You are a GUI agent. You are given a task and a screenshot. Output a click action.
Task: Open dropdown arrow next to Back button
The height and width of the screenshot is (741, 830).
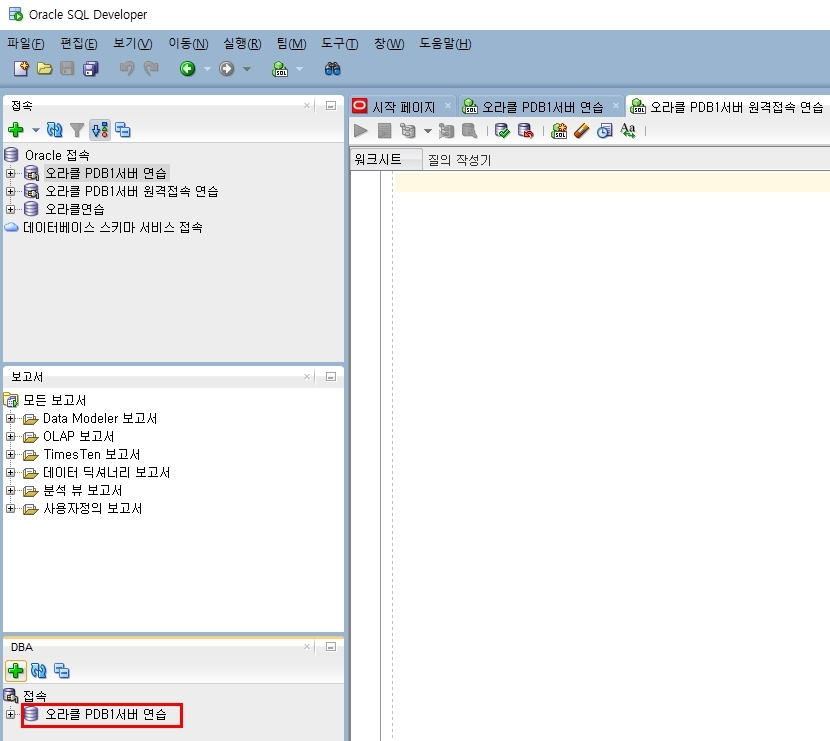[x=207, y=69]
